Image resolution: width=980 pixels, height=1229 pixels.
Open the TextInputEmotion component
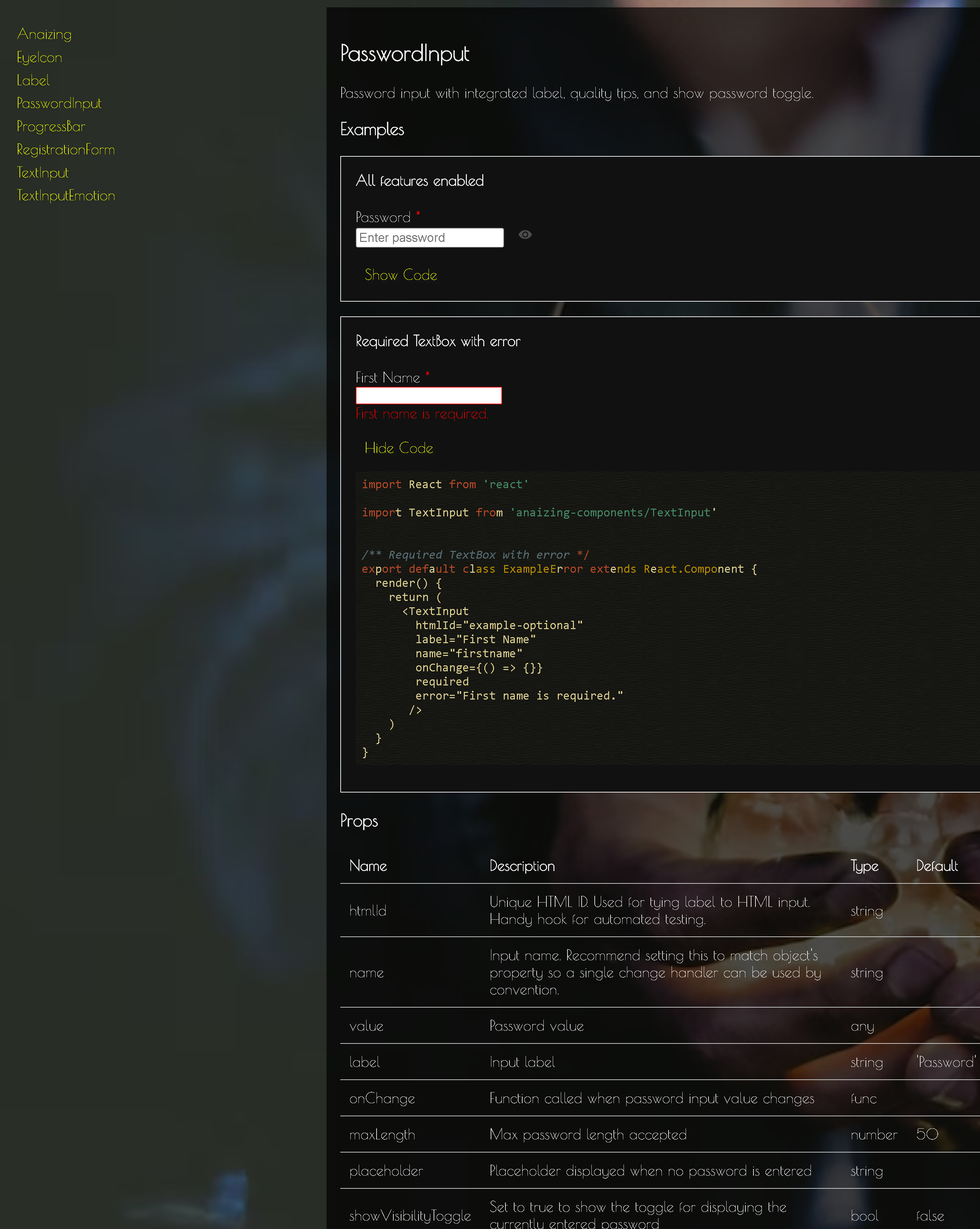point(65,196)
